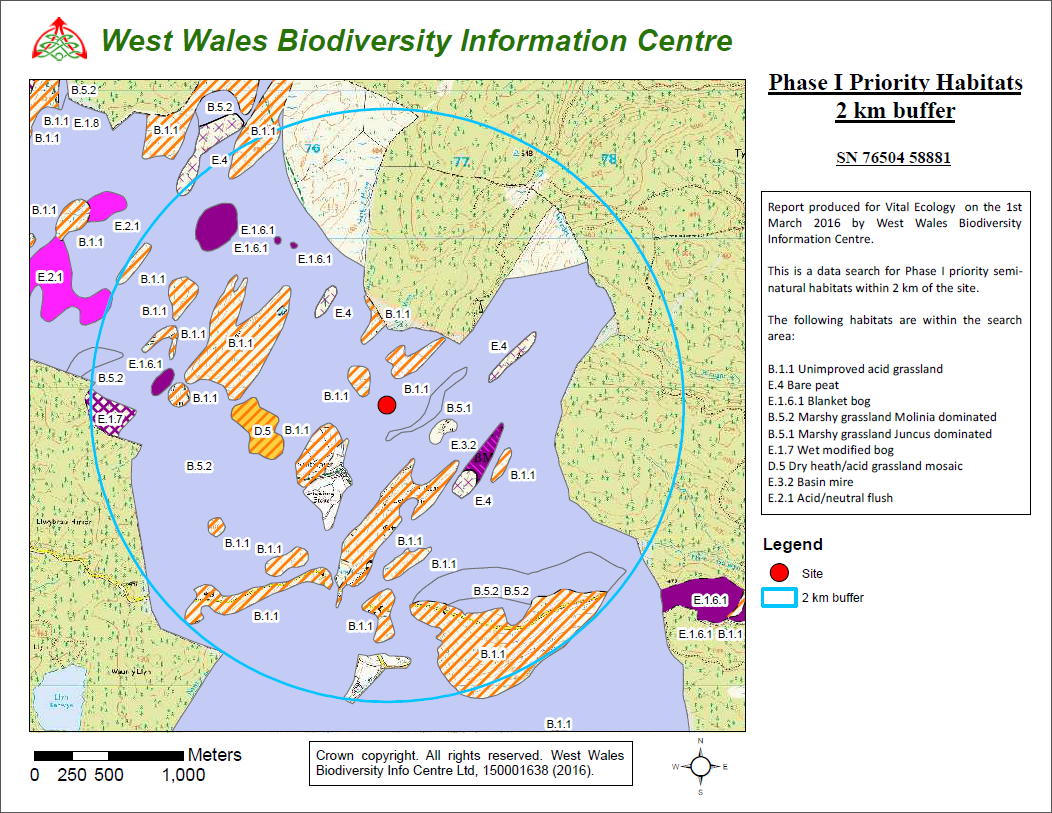Screen dimensions: 1052x813
Task: Click the West Wales Biodiversity Information Centre title
Action: [417, 41]
